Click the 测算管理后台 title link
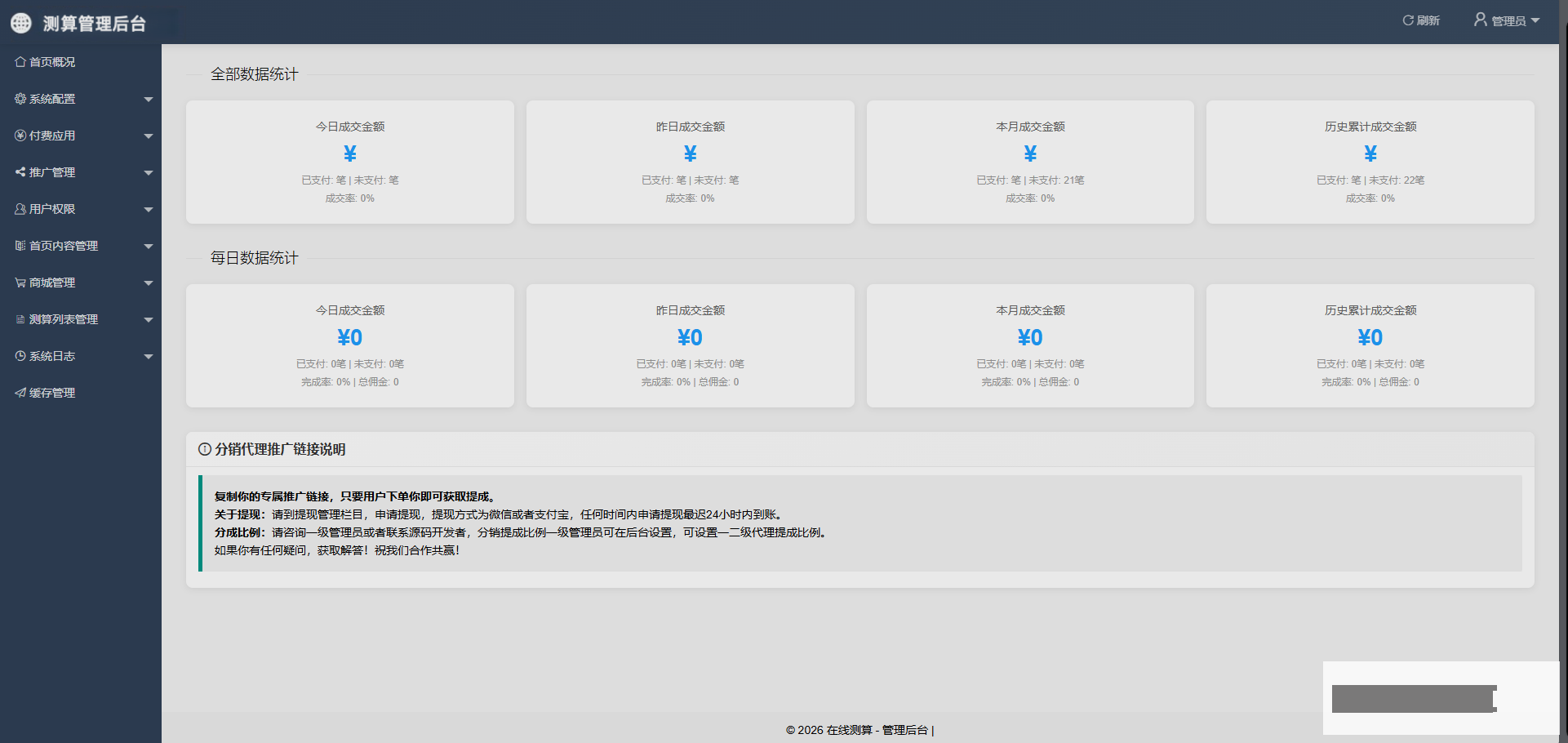 click(x=95, y=24)
